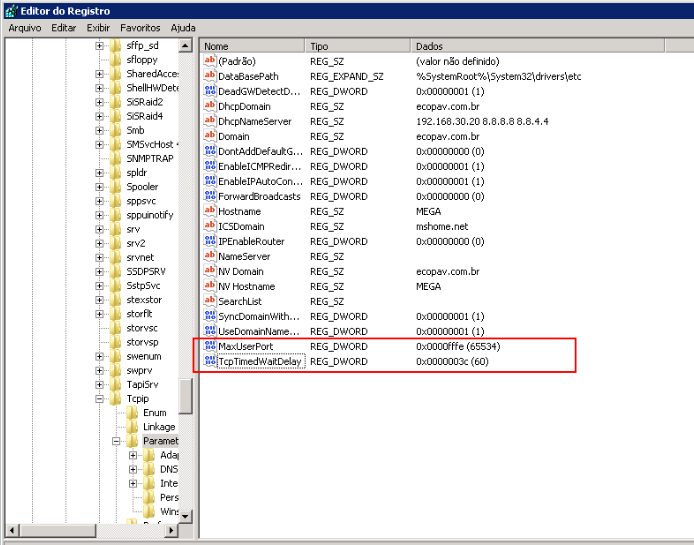The height and width of the screenshot is (545, 694).
Task: Open the Favoritos menu
Action: click(x=140, y=28)
